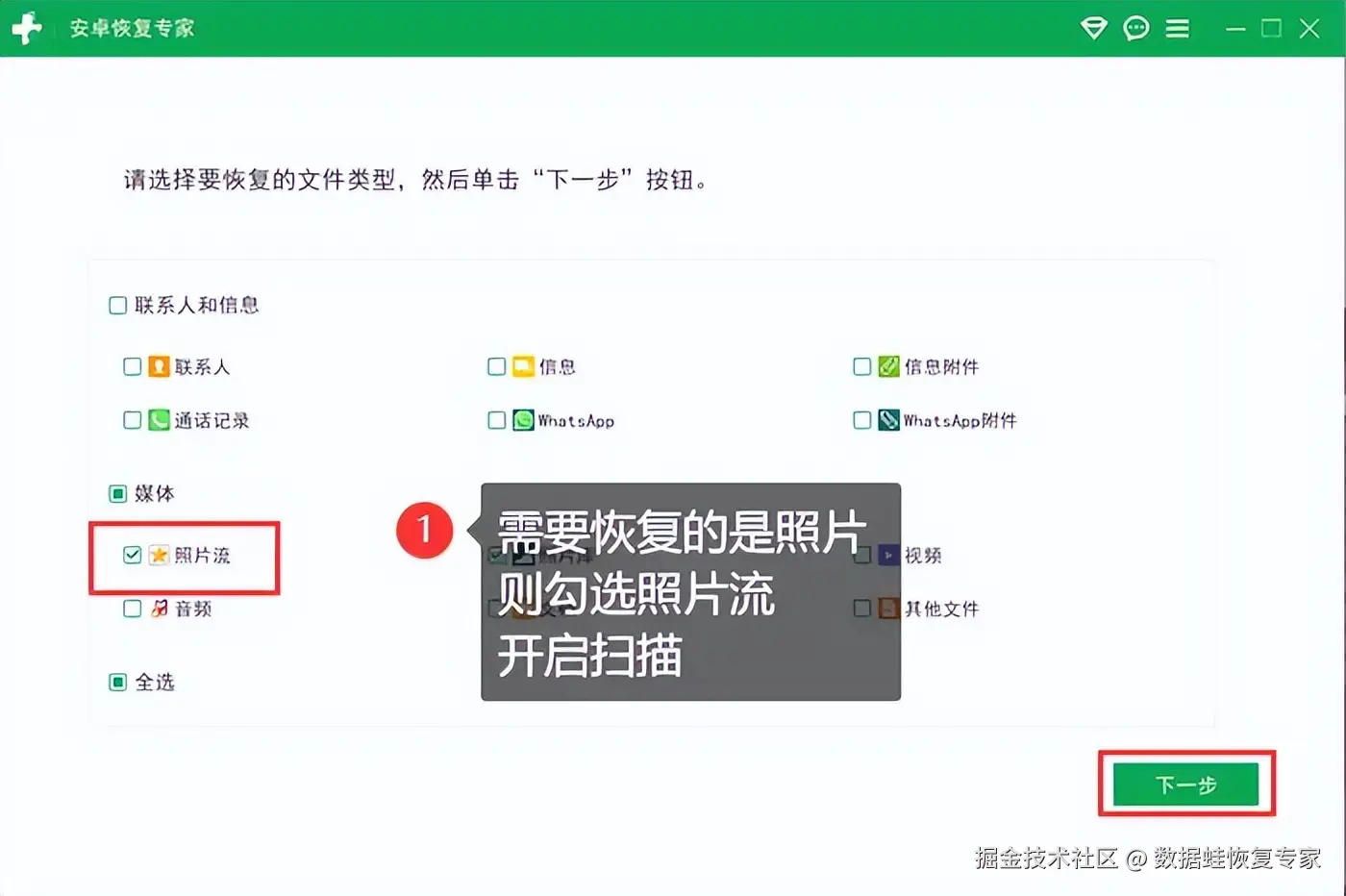This screenshot has height=896, width=1346.
Task: Click the star 照片流 icon
Action: tap(159, 555)
